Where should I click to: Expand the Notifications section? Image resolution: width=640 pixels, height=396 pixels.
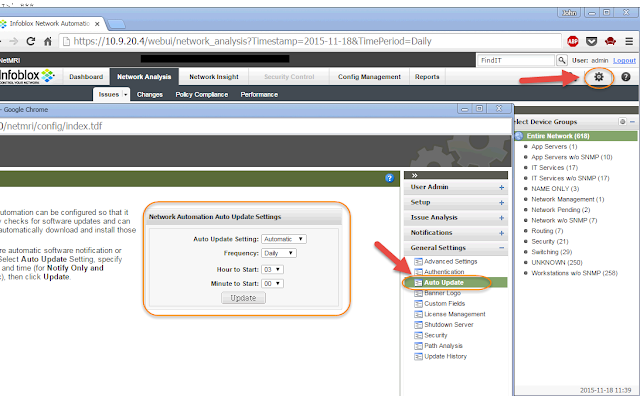[x=501, y=233]
